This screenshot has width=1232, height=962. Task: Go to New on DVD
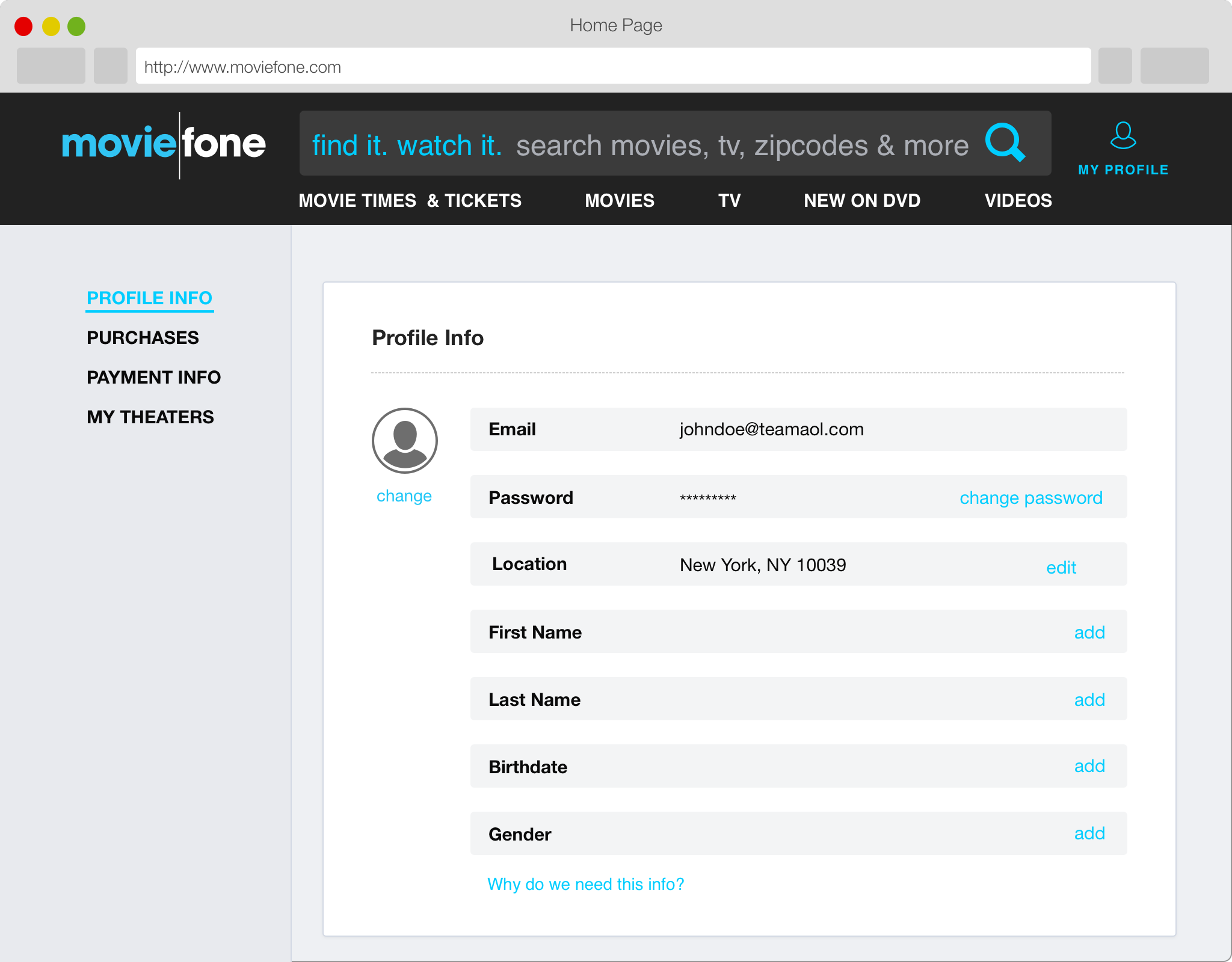pos(861,200)
